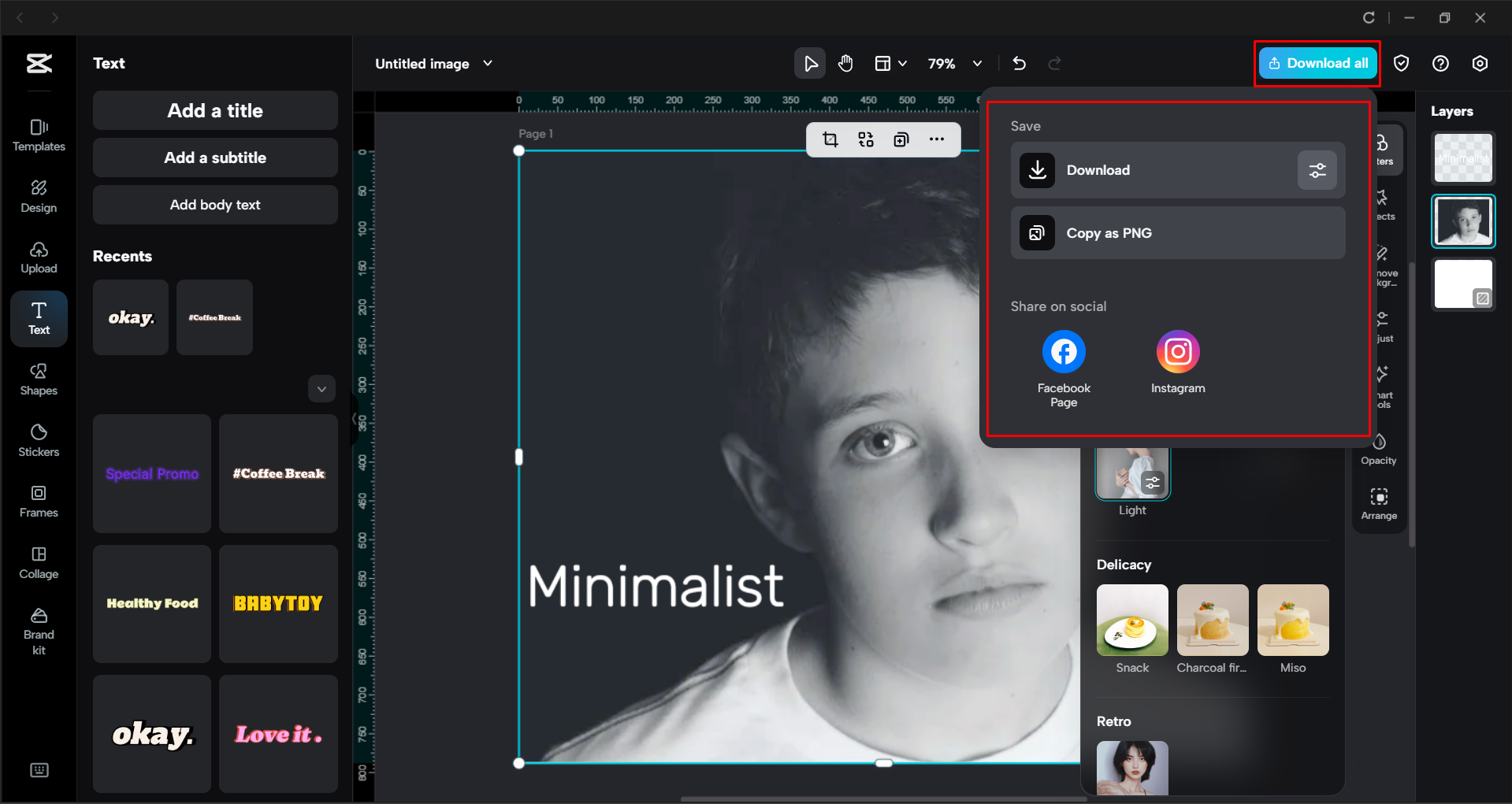Click the Undo arrow
1512x804 pixels.
[x=1019, y=63]
